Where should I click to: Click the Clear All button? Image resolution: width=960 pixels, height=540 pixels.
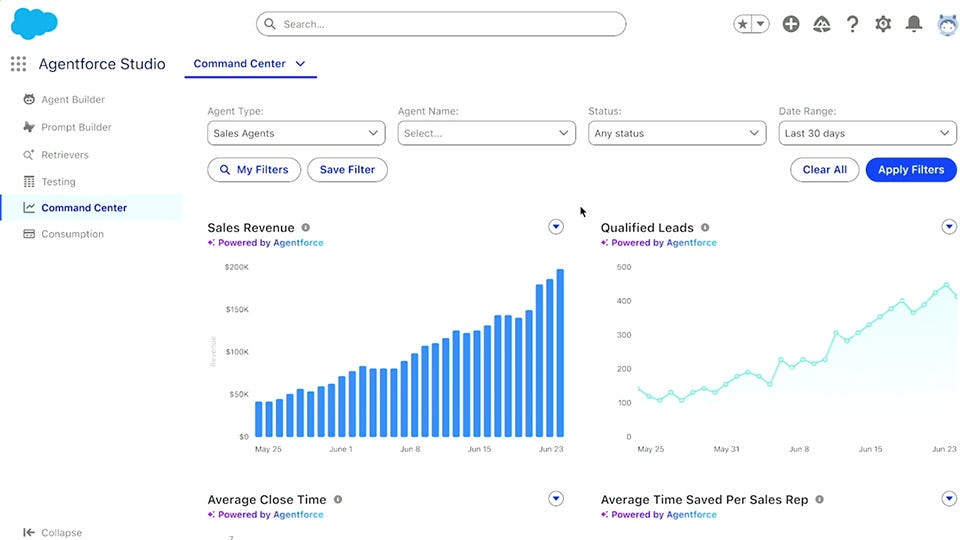(x=825, y=170)
